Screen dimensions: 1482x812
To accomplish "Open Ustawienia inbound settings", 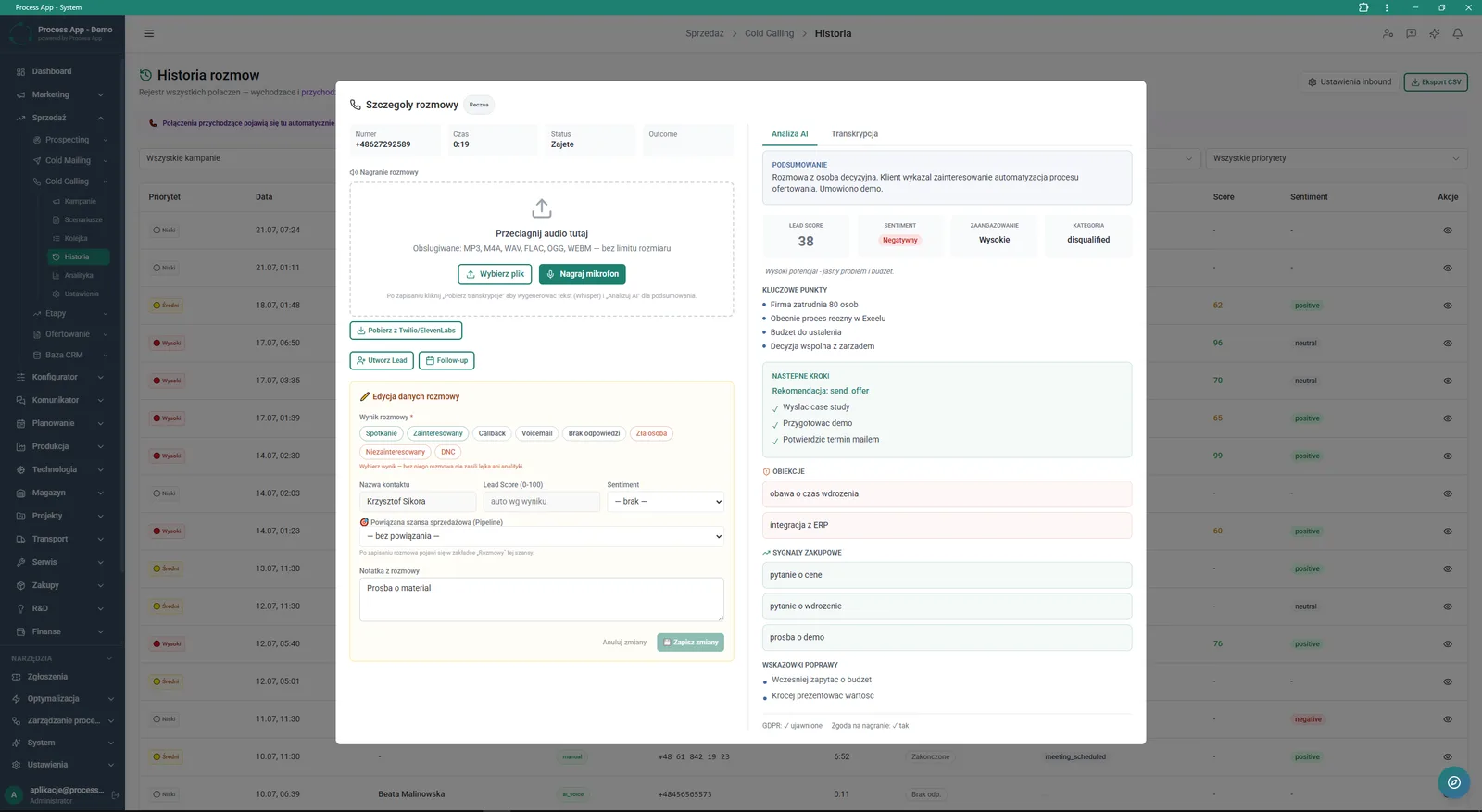I will pyautogui.click(x=1350, y=82).
